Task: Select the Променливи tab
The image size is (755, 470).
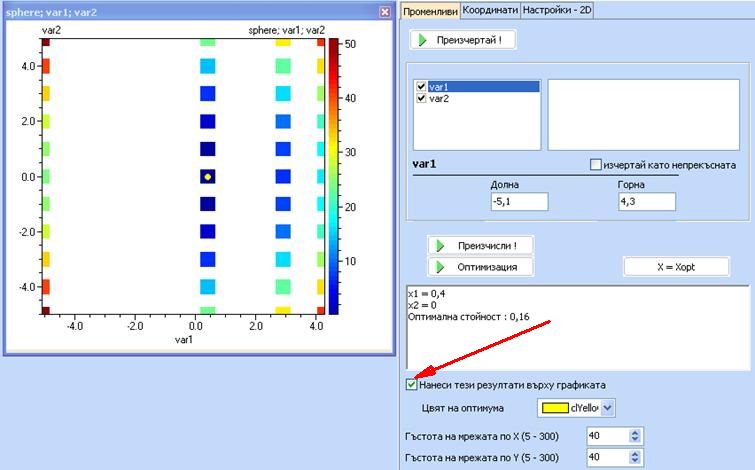Action: 430,9
